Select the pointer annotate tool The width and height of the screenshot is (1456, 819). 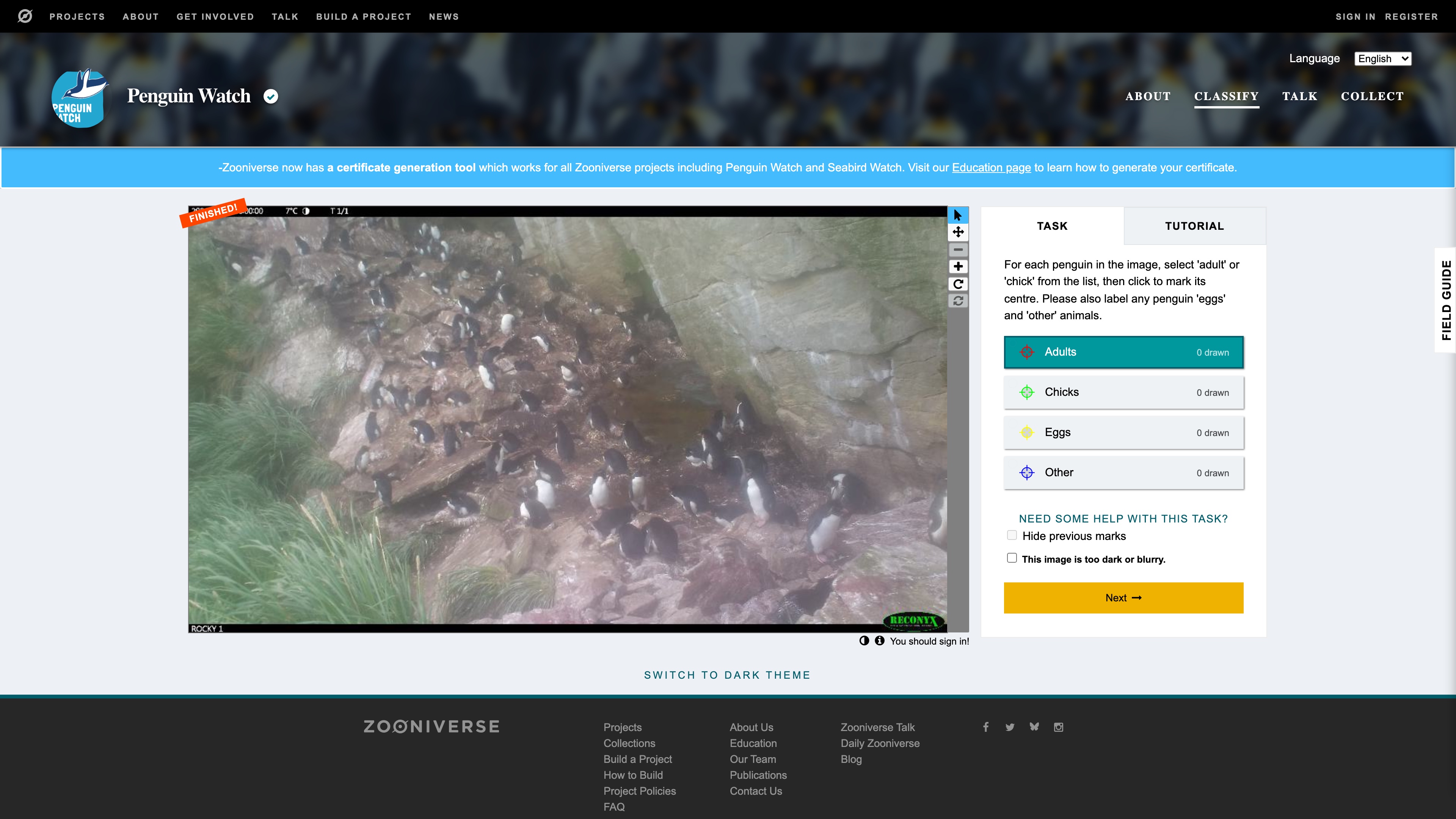[x=957, y=215]
